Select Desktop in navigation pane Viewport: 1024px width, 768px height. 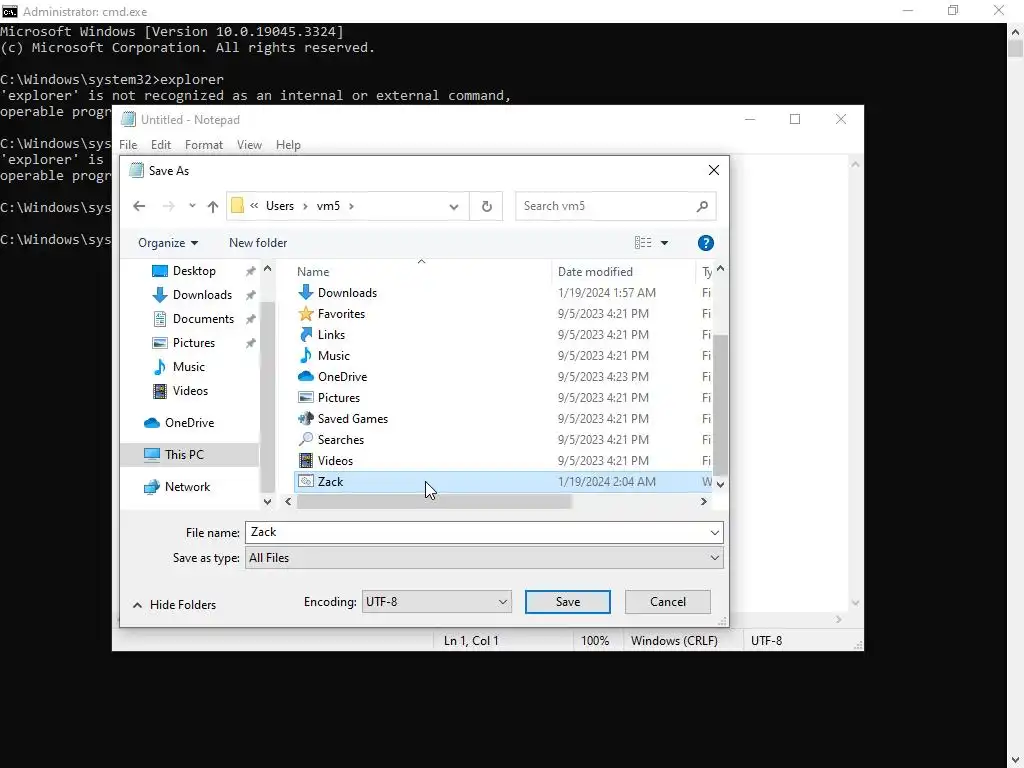194,270
